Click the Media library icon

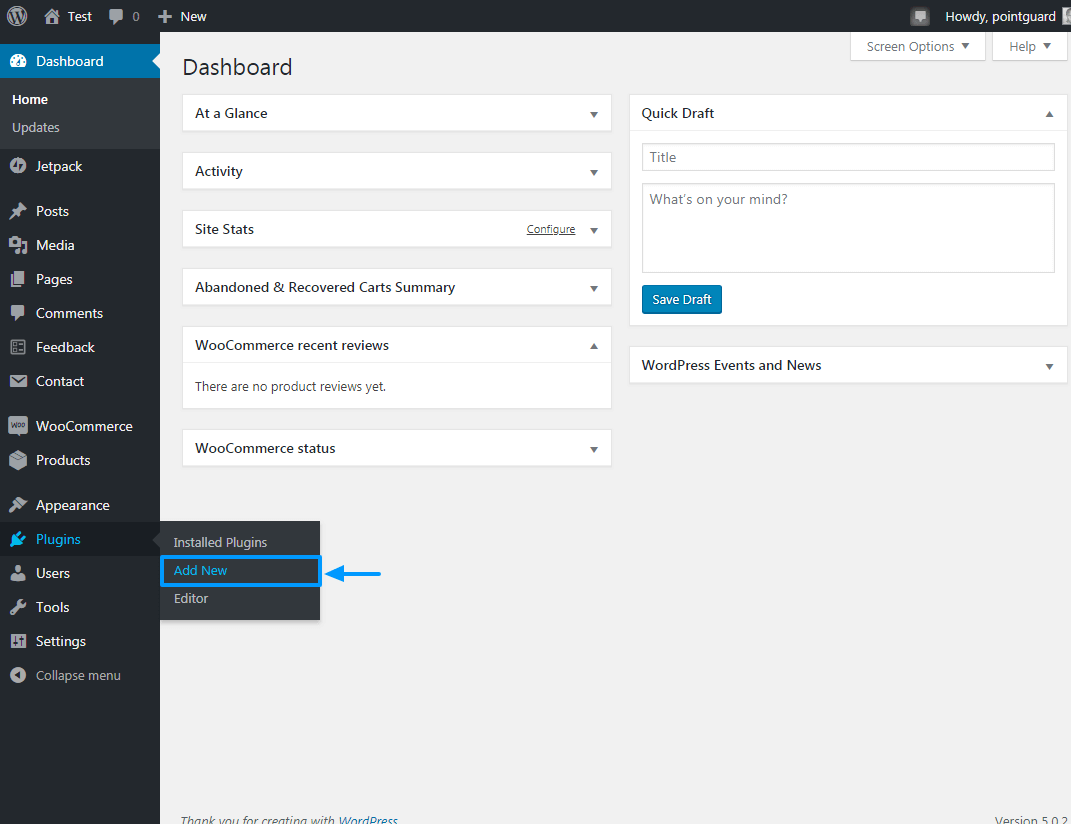(x=18, y=245)
